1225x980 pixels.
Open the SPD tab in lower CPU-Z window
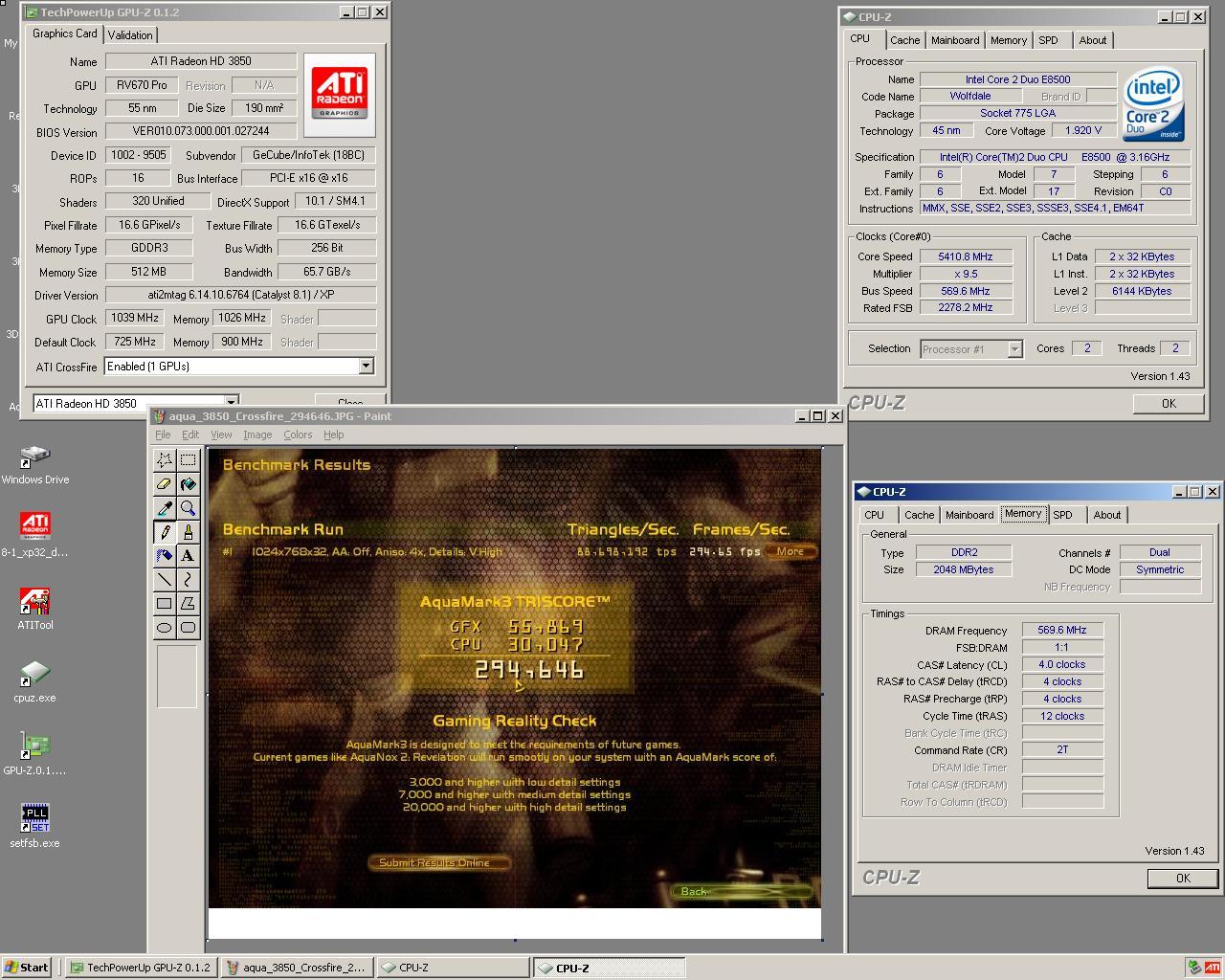coord(1062,515)
